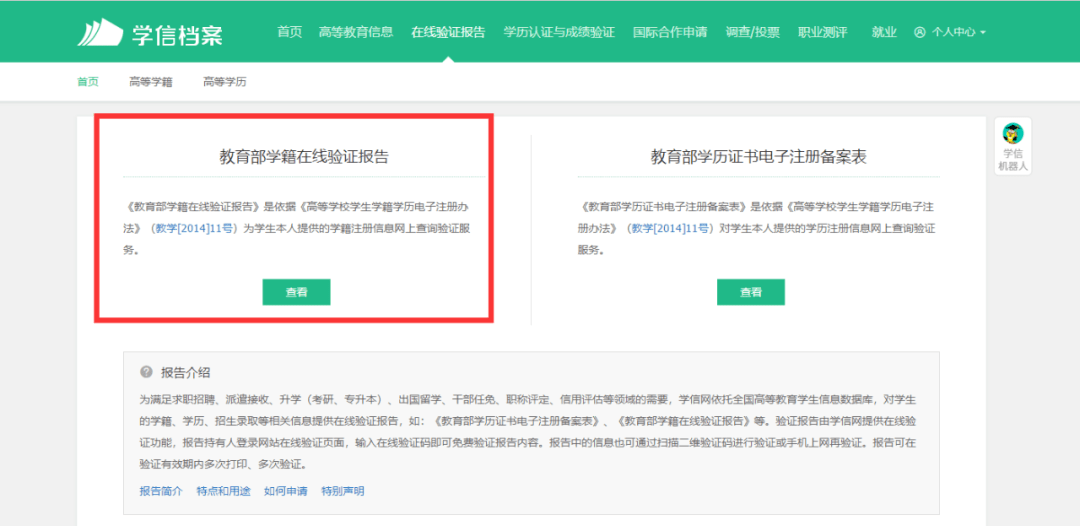Image resolution: width=1080 pixels, height=526 pixels.
Task: Select 在线验证报告 navigation item
Action: 448,32
